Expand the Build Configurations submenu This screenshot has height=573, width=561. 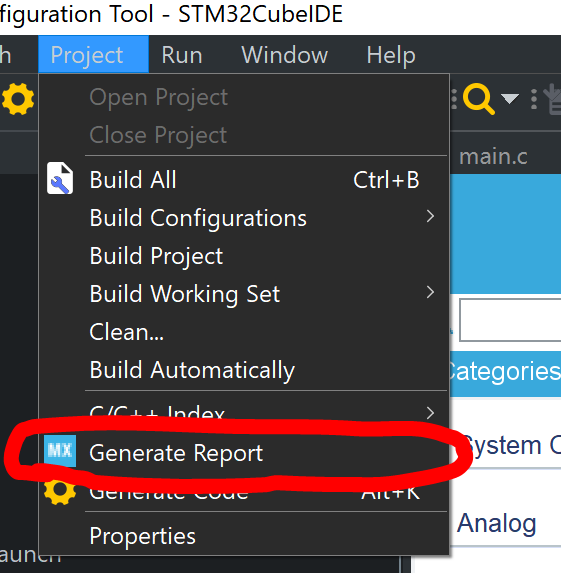point(244,218)
